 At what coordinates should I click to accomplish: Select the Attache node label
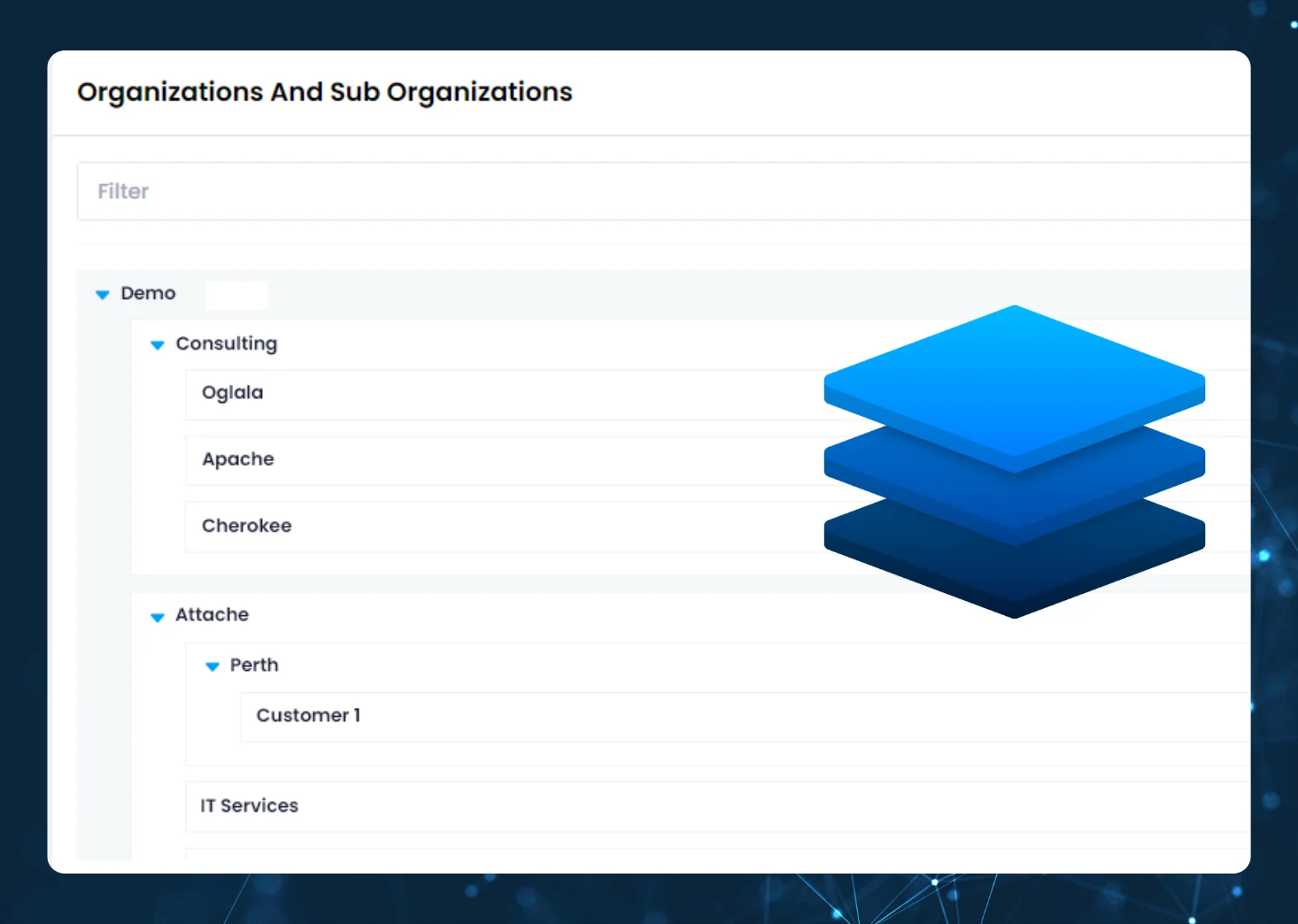212,614
